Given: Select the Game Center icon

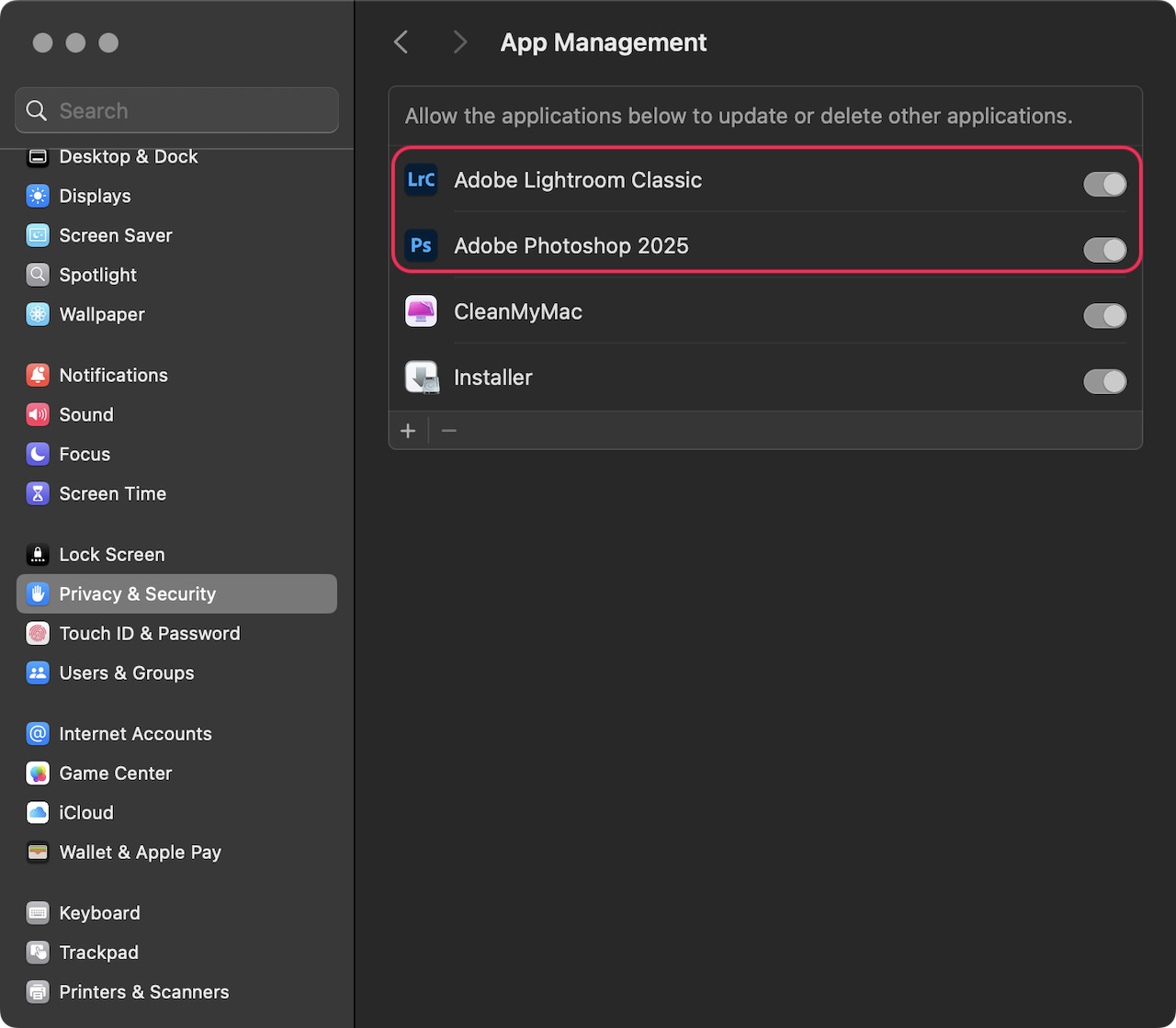Looking at the screenshot, I should click(x=37, y=773).
